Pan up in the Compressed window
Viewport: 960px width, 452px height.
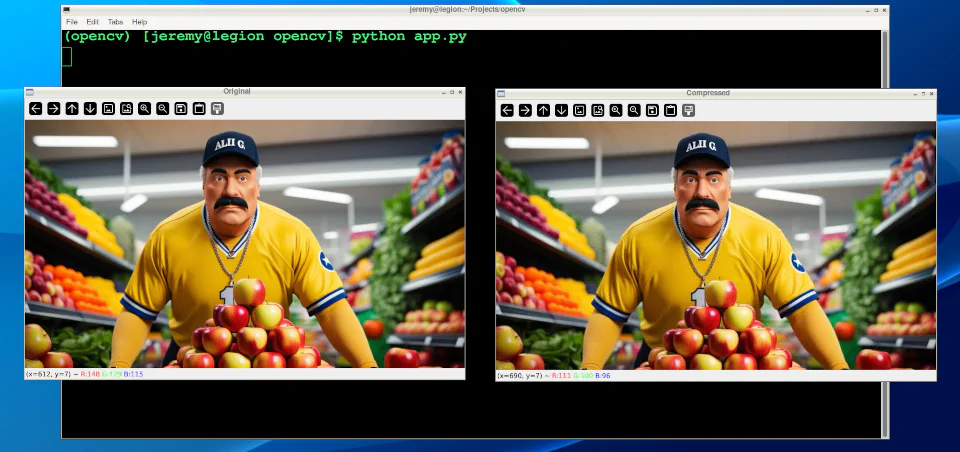(543, 110)
